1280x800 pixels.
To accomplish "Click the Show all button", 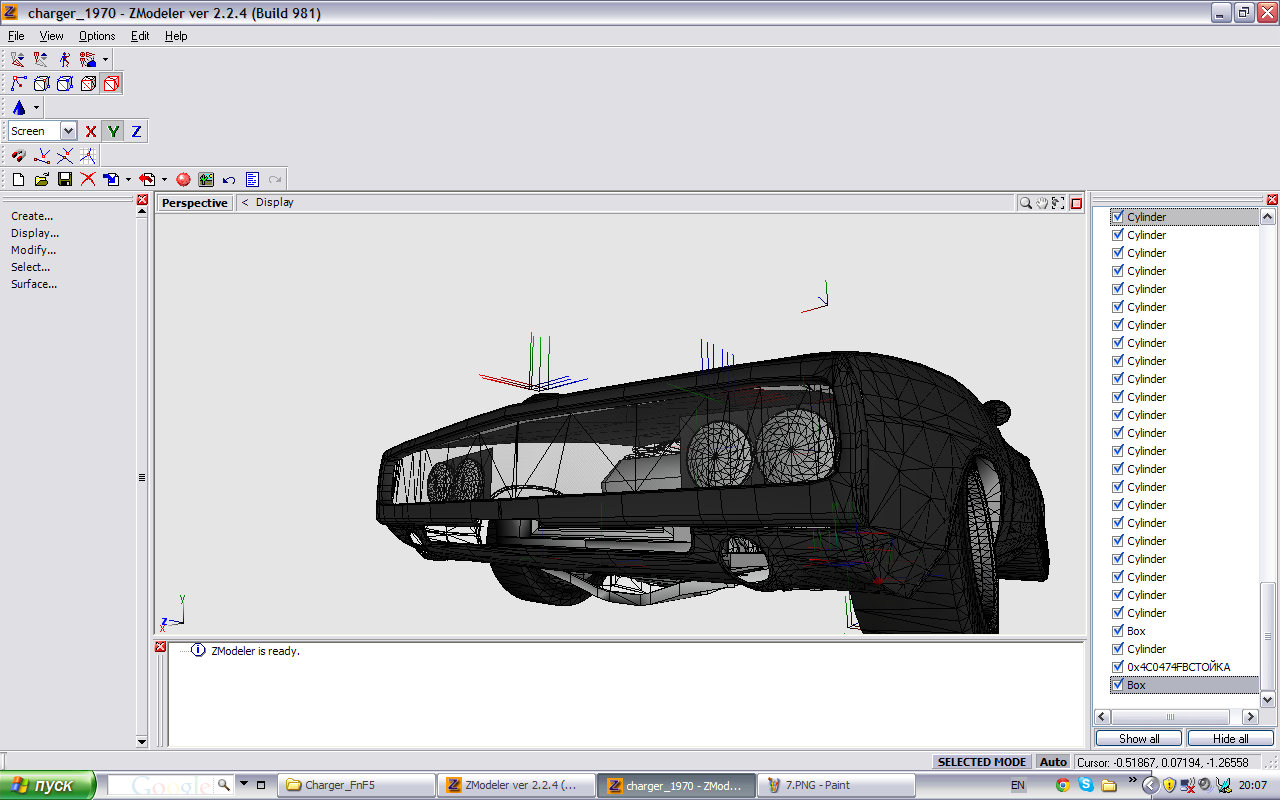I will pos(1139,739).
